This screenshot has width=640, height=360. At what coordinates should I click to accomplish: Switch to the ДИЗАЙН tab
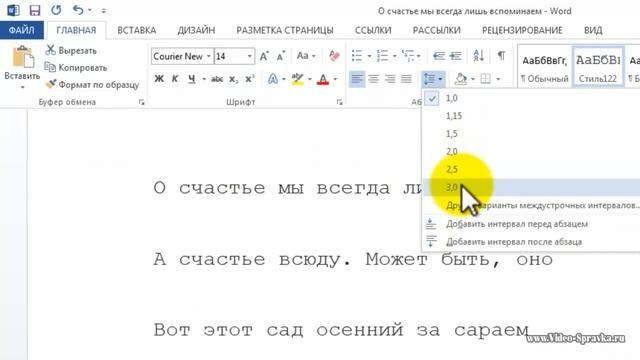(196, 30)
